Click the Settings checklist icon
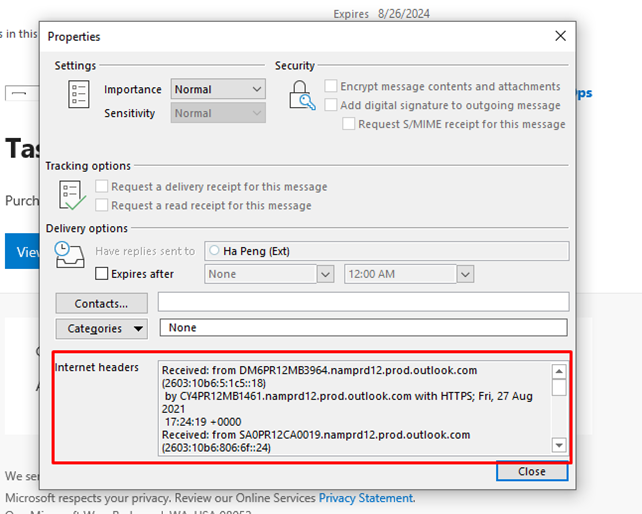 click(79, 96)
